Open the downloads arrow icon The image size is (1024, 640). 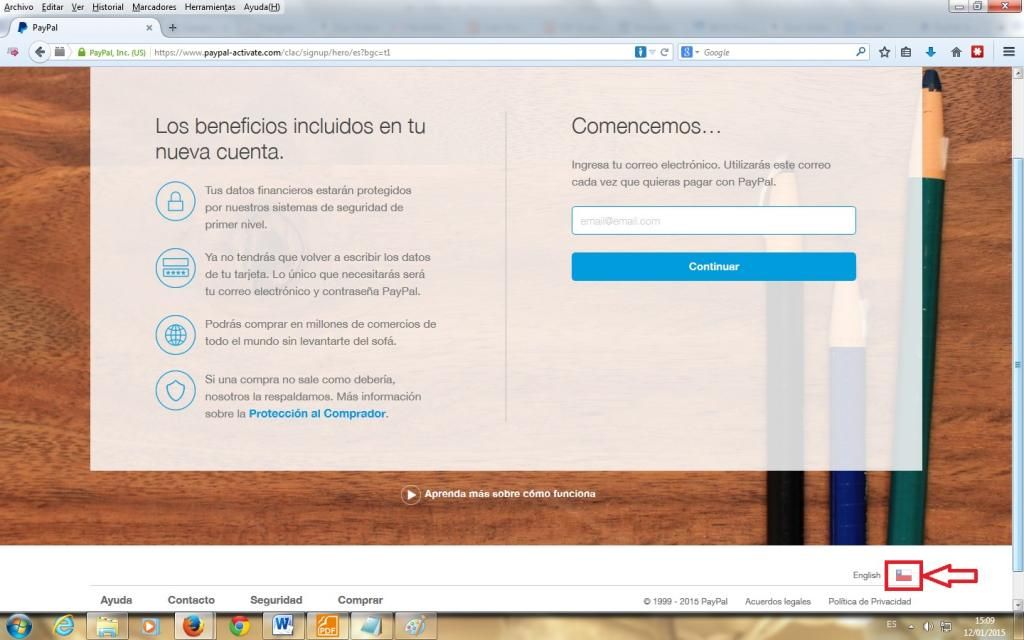[931, 52]
